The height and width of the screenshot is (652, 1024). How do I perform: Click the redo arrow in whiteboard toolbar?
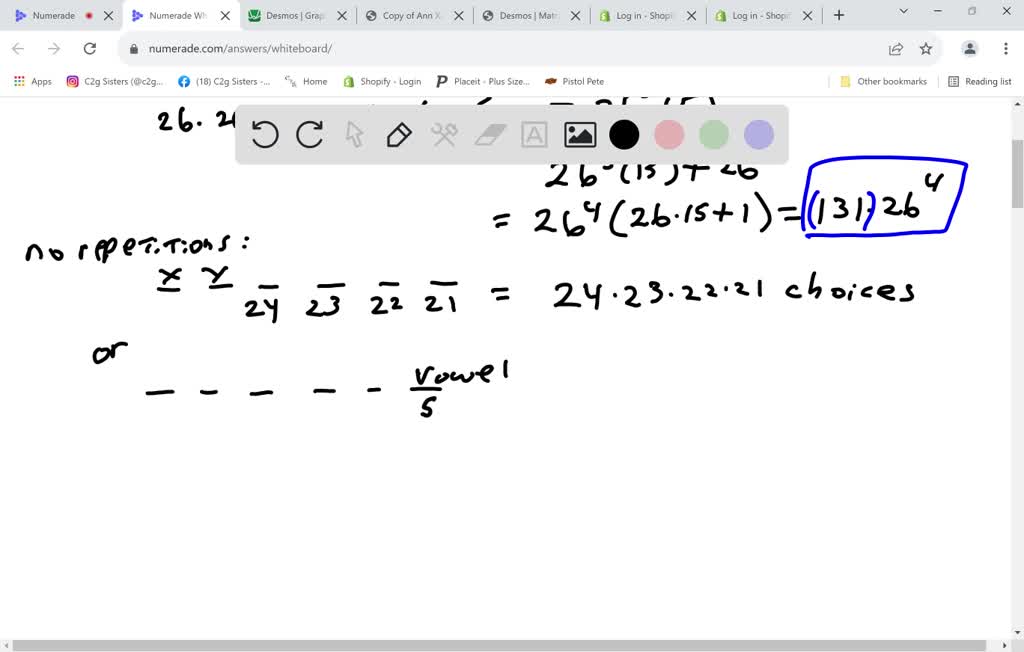pos(310,135)
